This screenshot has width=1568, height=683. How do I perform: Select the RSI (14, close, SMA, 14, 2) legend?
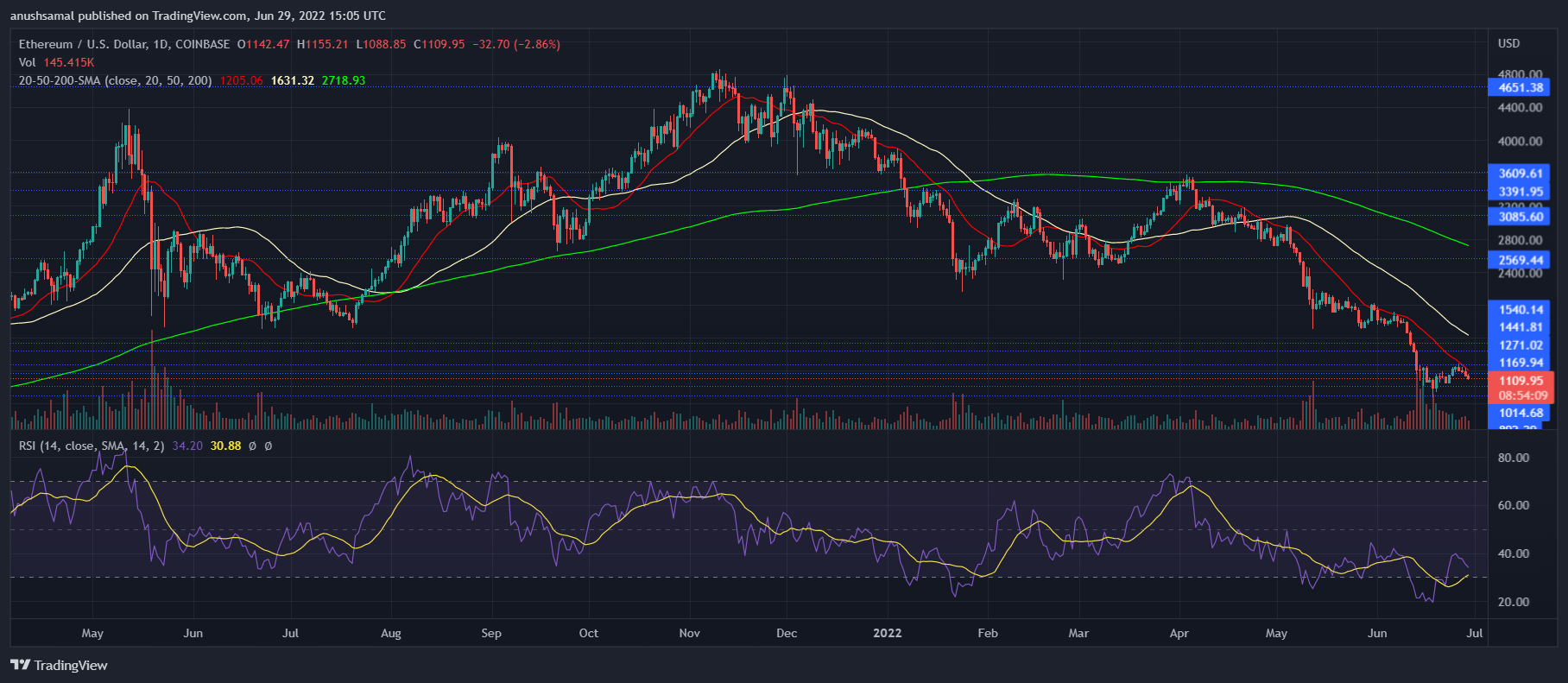click(92, 446)
